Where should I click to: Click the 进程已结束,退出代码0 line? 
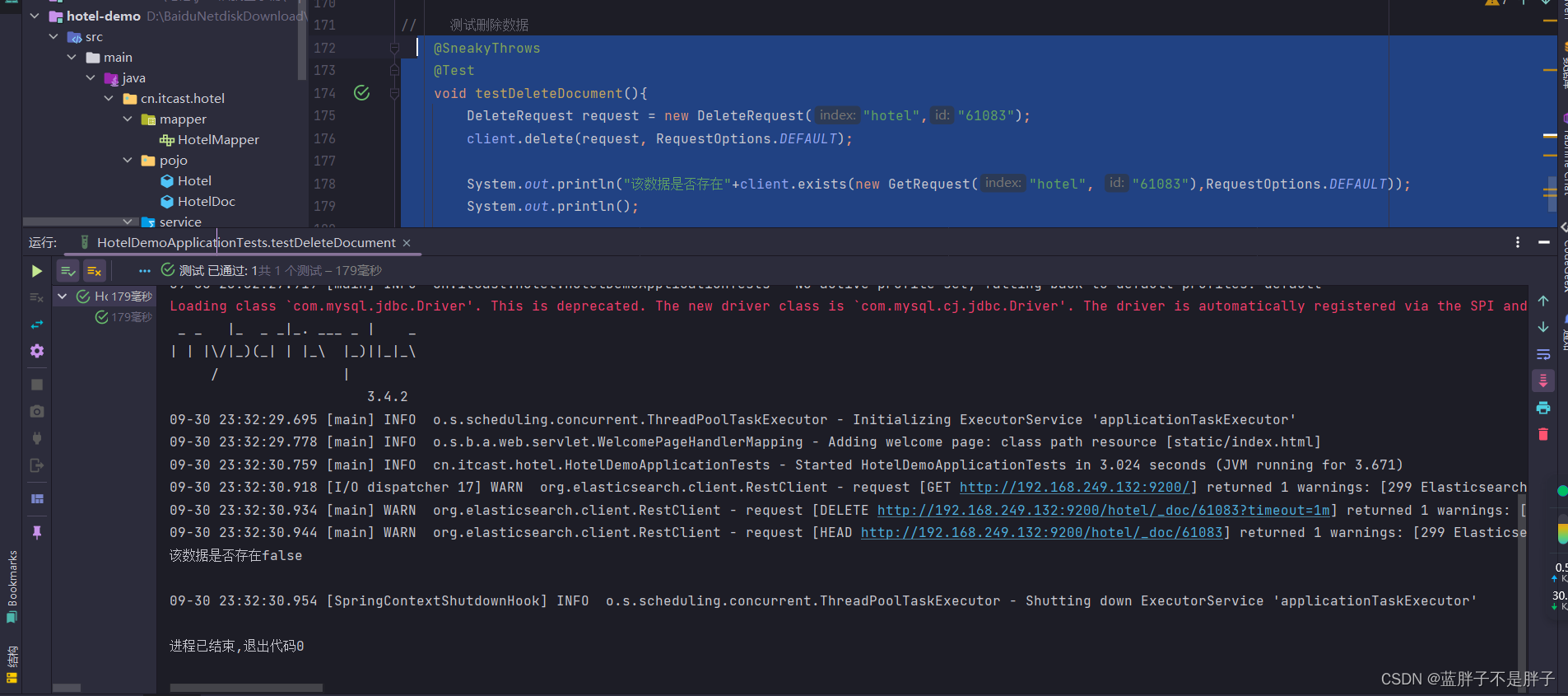(237, 647)
